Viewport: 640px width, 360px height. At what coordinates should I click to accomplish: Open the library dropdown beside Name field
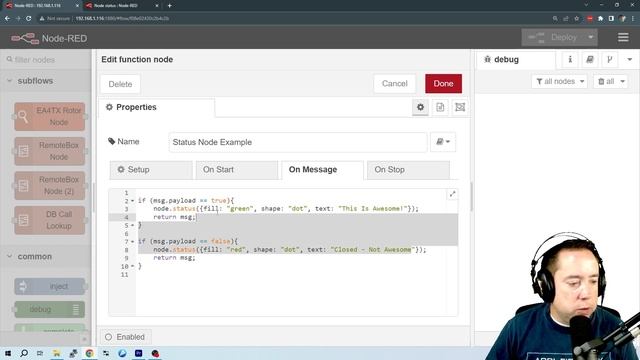click(443, 142)
